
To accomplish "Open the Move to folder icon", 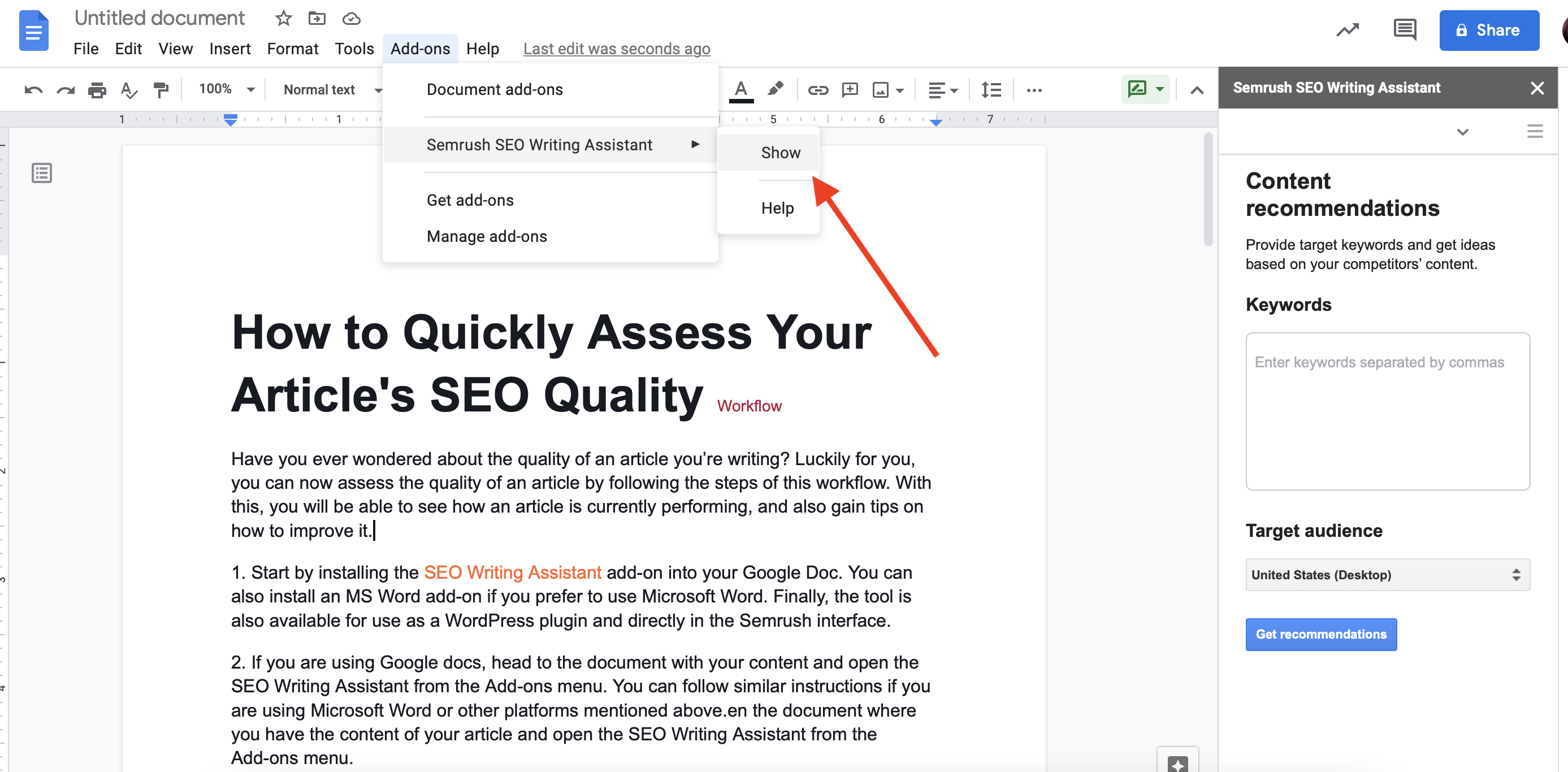I will (317, 18).
